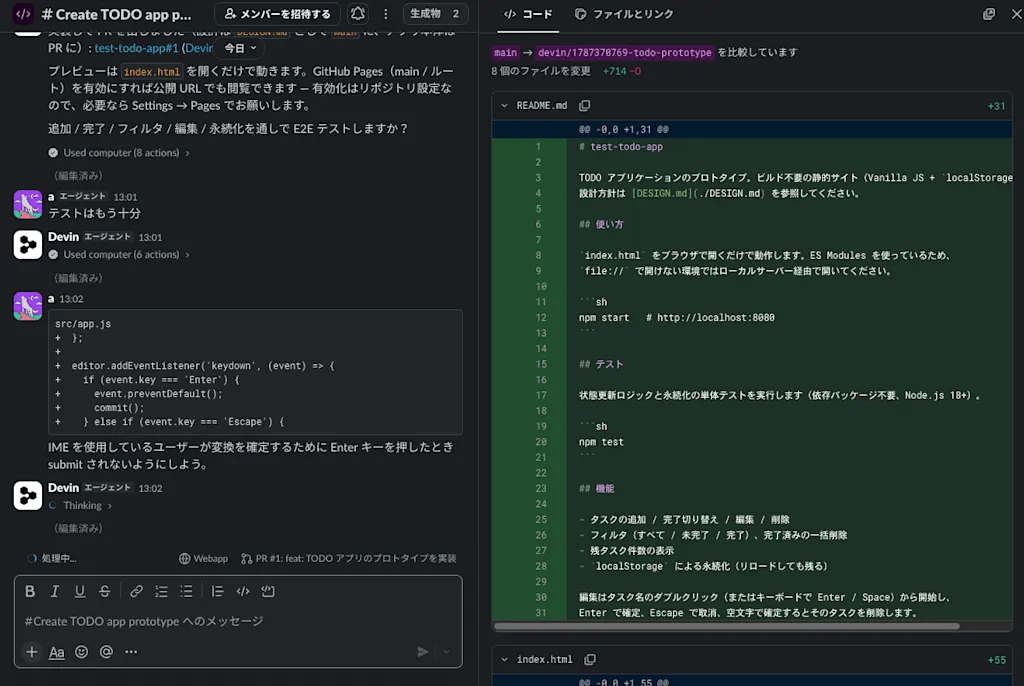Expand Used computer (6 actions)
Screen dimensions: 1024x686
point(120,254)
